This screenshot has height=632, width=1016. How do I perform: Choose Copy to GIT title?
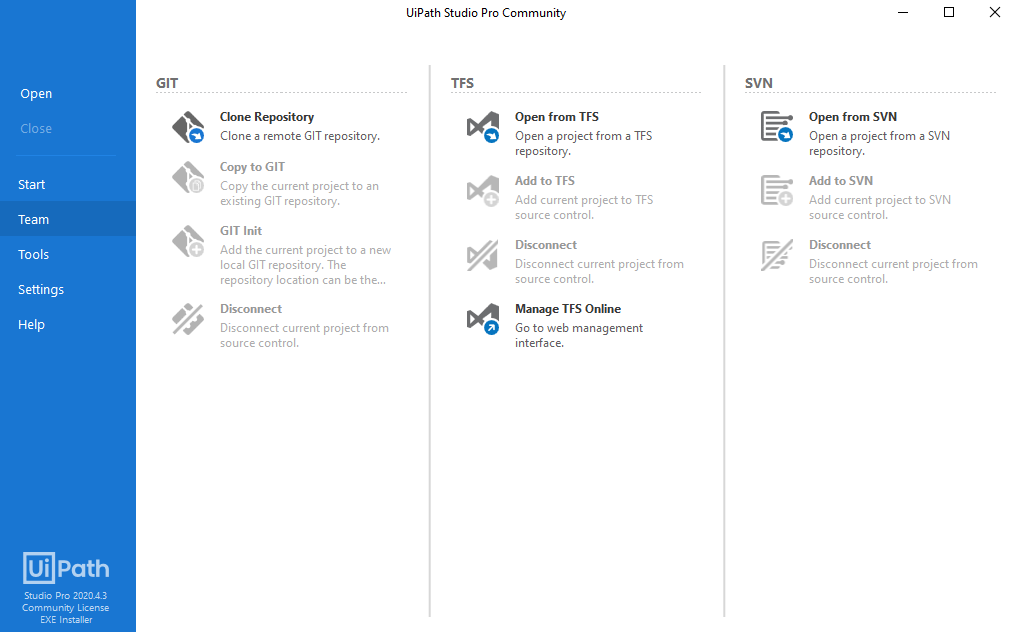coord(252,167)
